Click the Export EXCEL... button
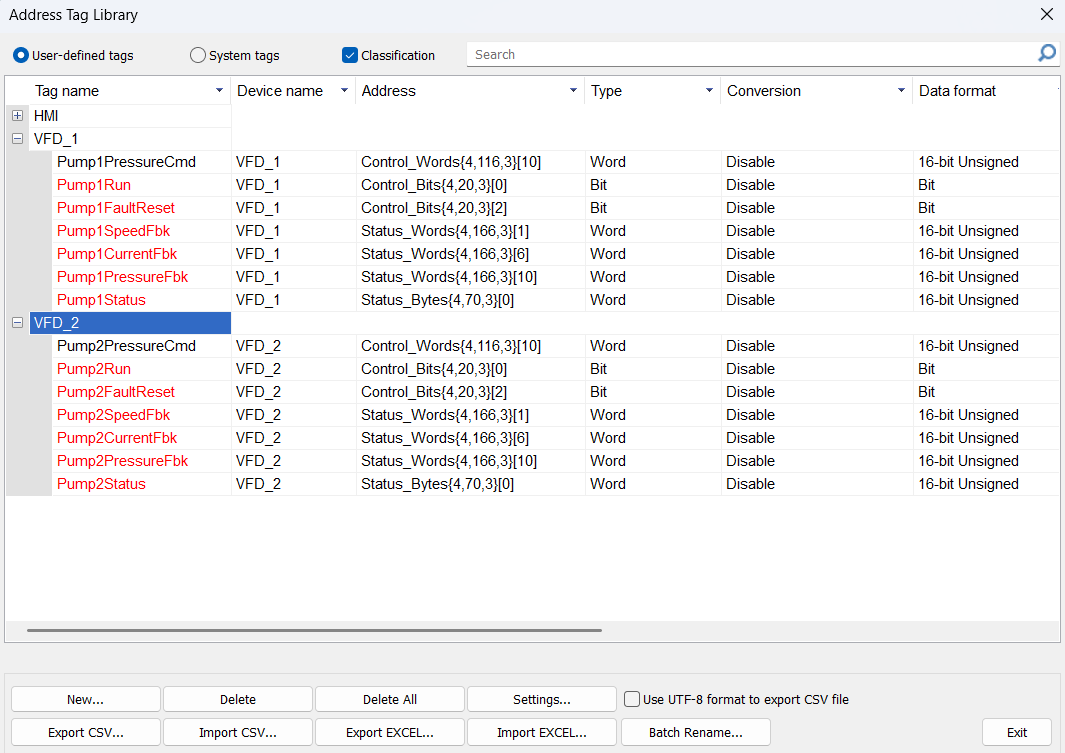 390,732
